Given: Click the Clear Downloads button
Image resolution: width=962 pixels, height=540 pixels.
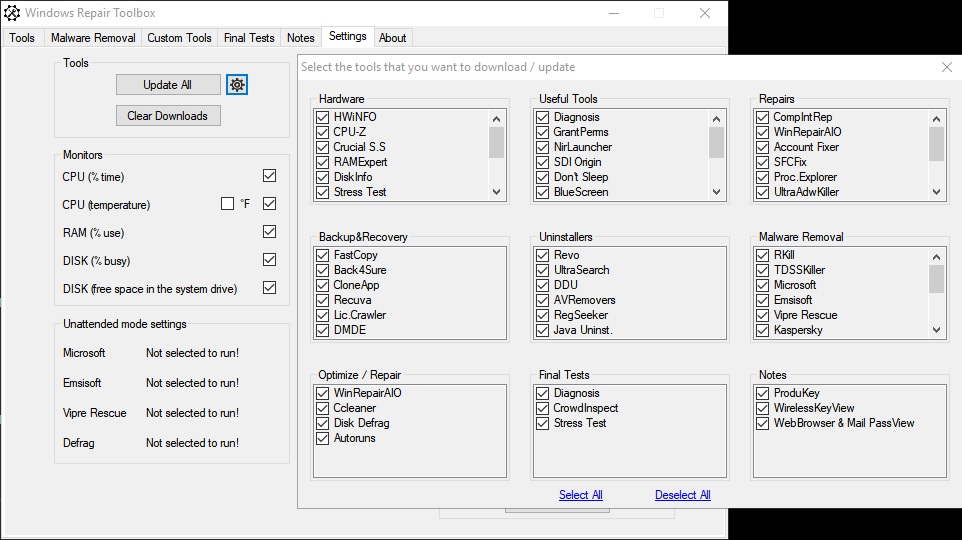Looking at the screenshot, I should (x=168, y=116).
